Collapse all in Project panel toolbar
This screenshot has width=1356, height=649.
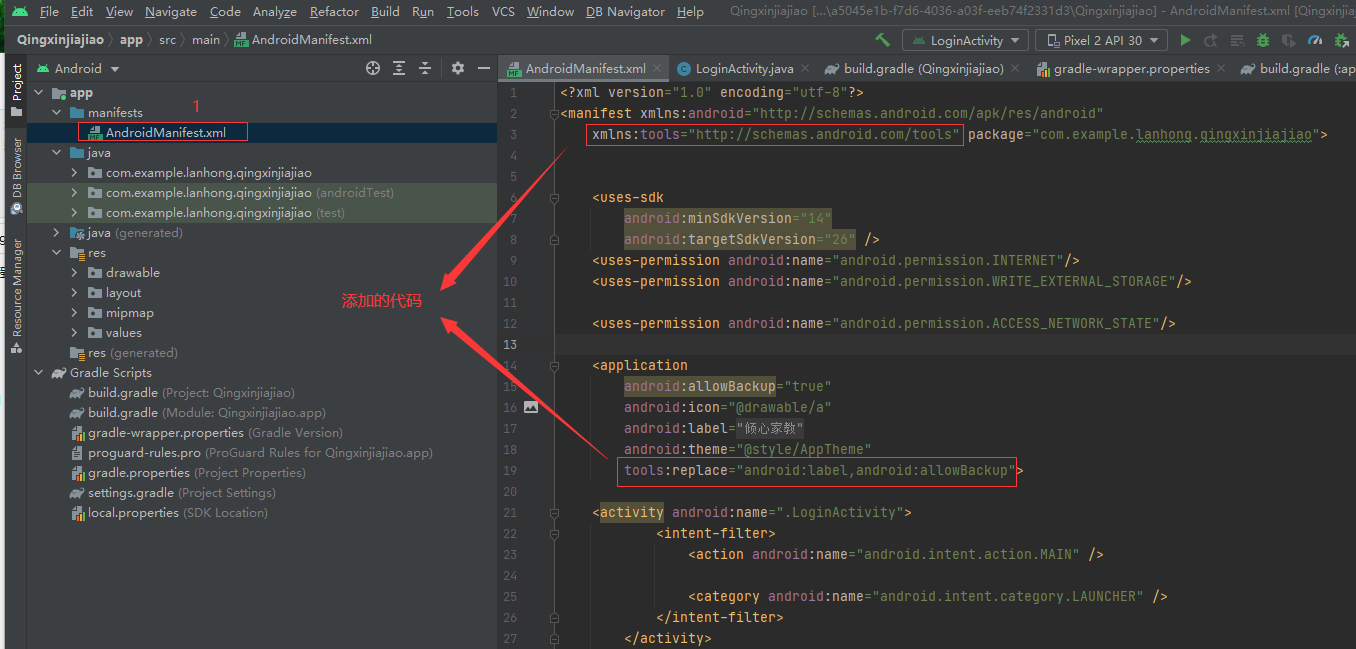[x=425, y=68]
